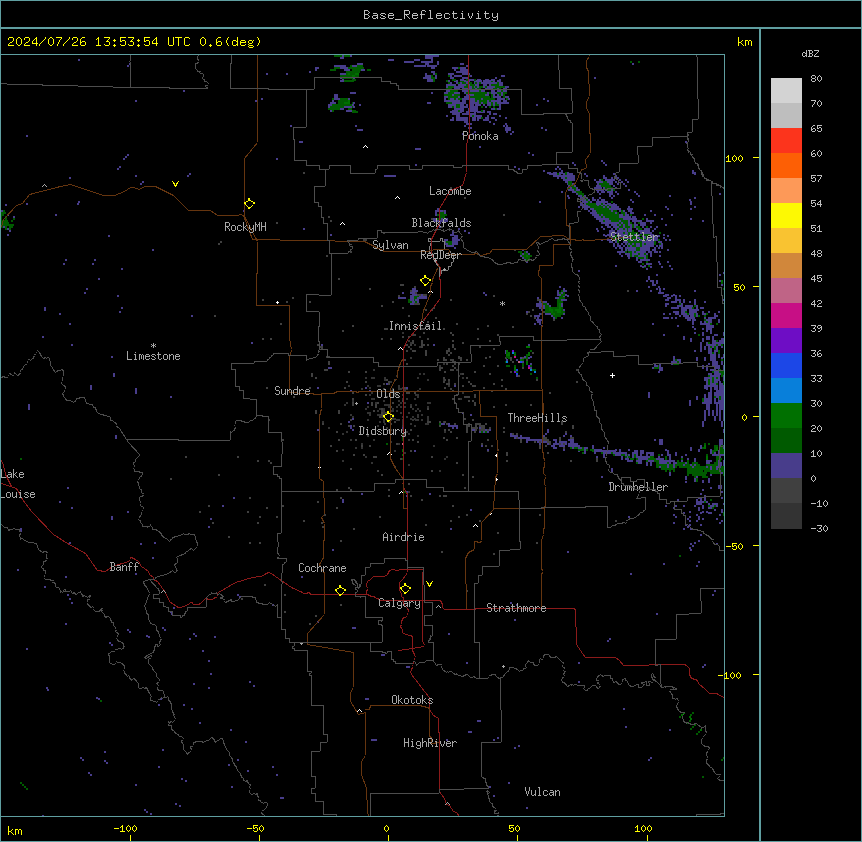Pick the orange 60-57 dBZ legend swatch
The image size is (862, 842).
point(786,165)
